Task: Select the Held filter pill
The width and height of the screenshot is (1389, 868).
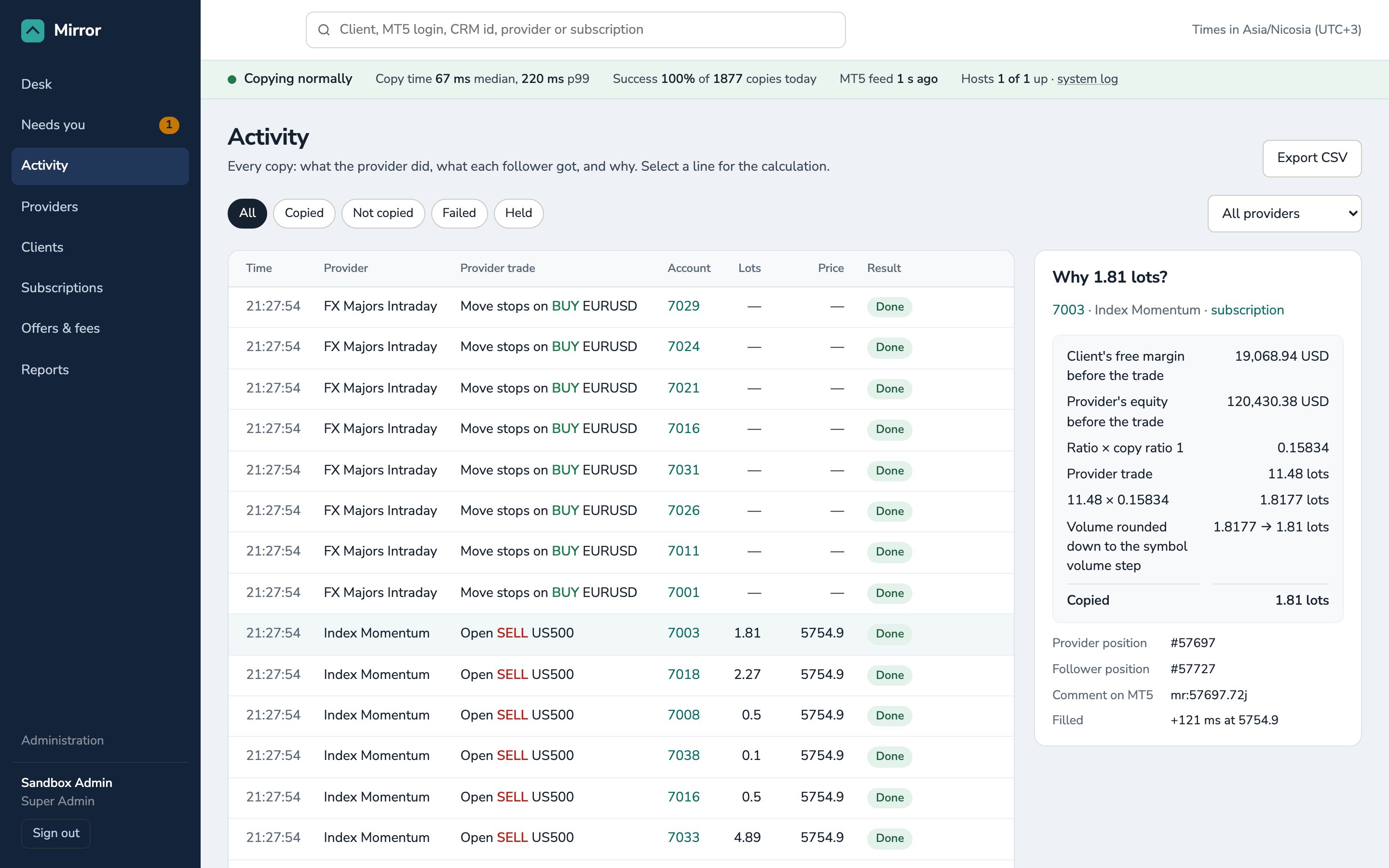Action: click(x=518, y=214)
